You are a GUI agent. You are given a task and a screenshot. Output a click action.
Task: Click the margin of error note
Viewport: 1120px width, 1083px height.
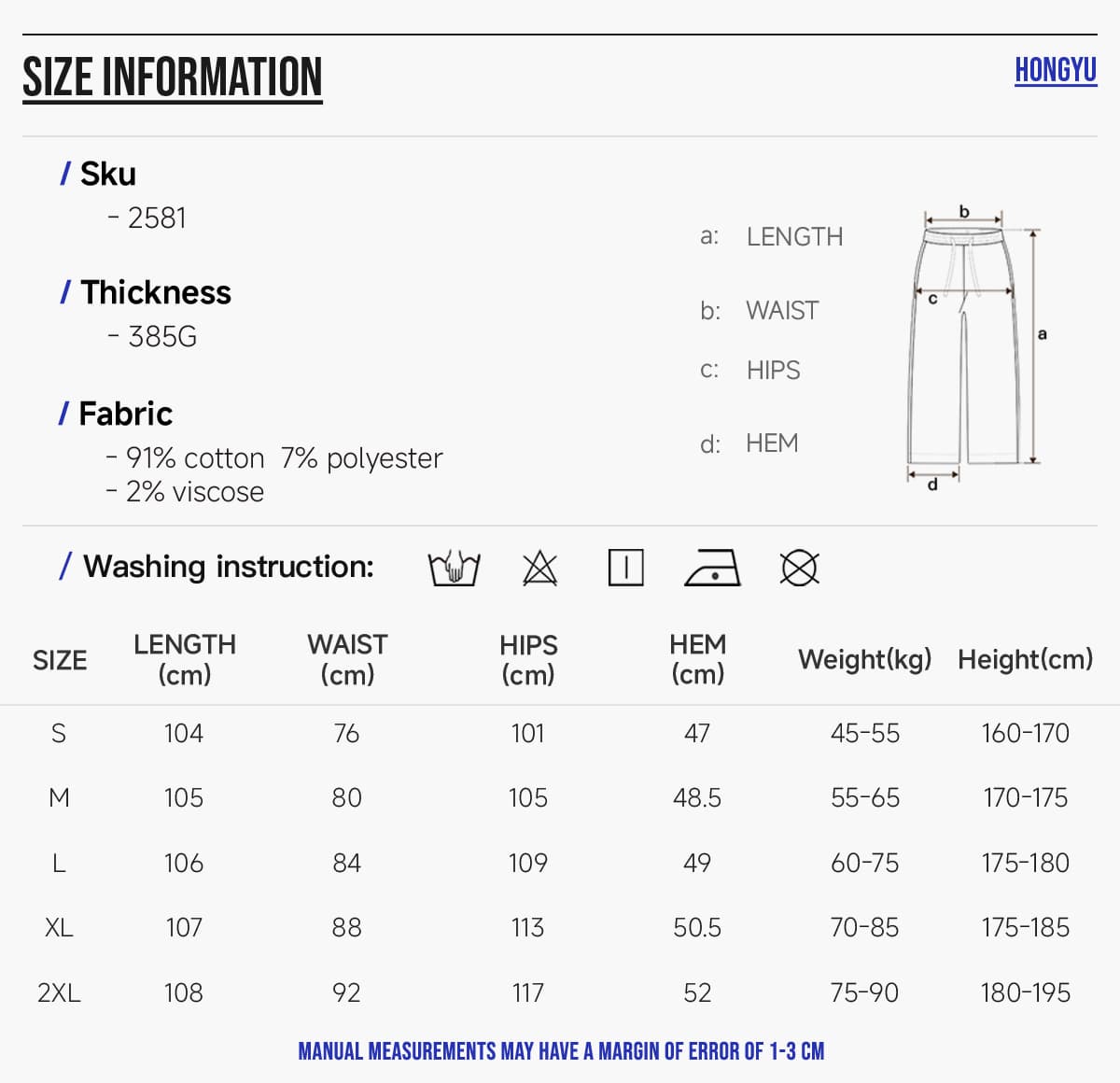pyautogui.click(x=561, y=1051)
